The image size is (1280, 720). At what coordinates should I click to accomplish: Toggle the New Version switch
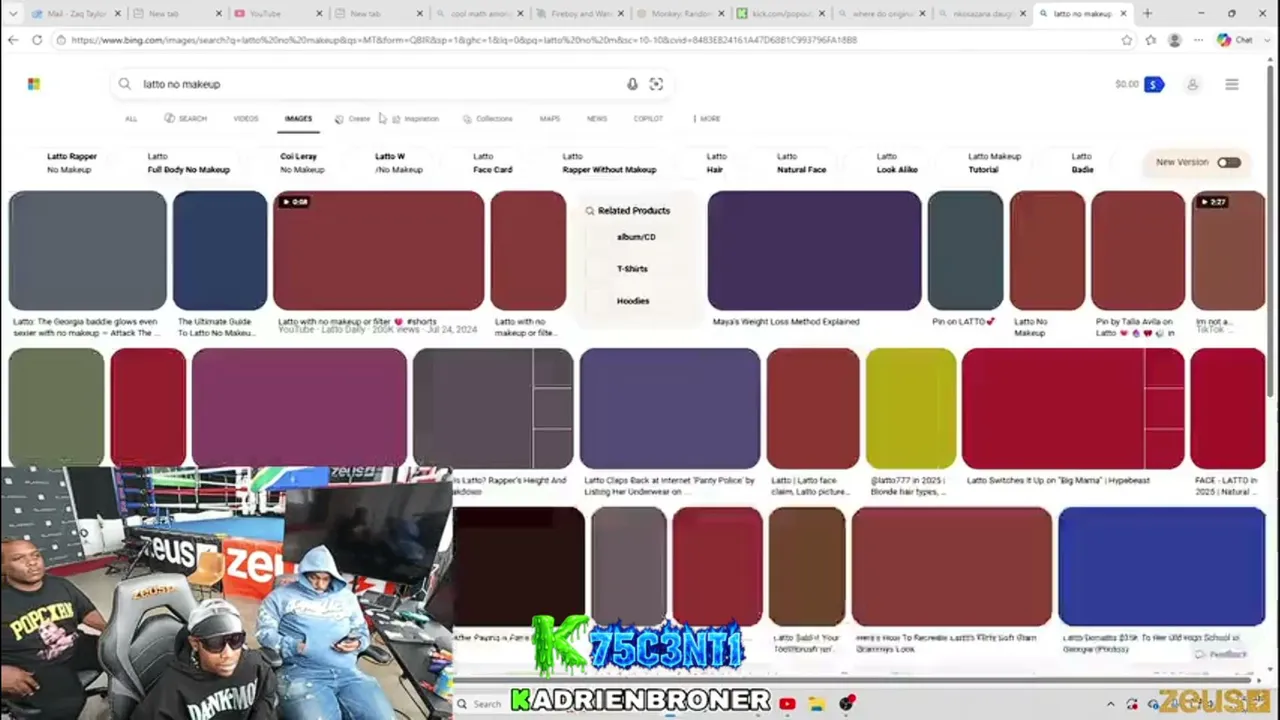(x=1229, y=162)
